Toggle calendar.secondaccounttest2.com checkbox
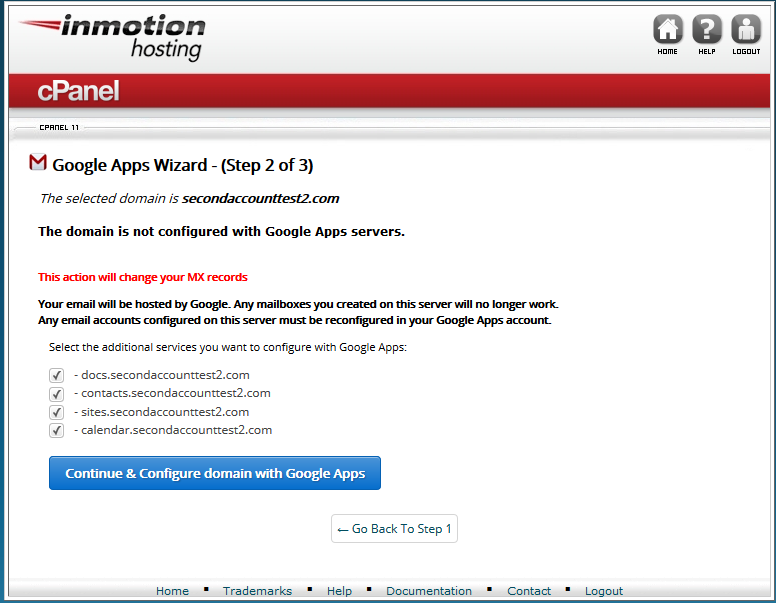The image size is (776, 603). [56, 430]
